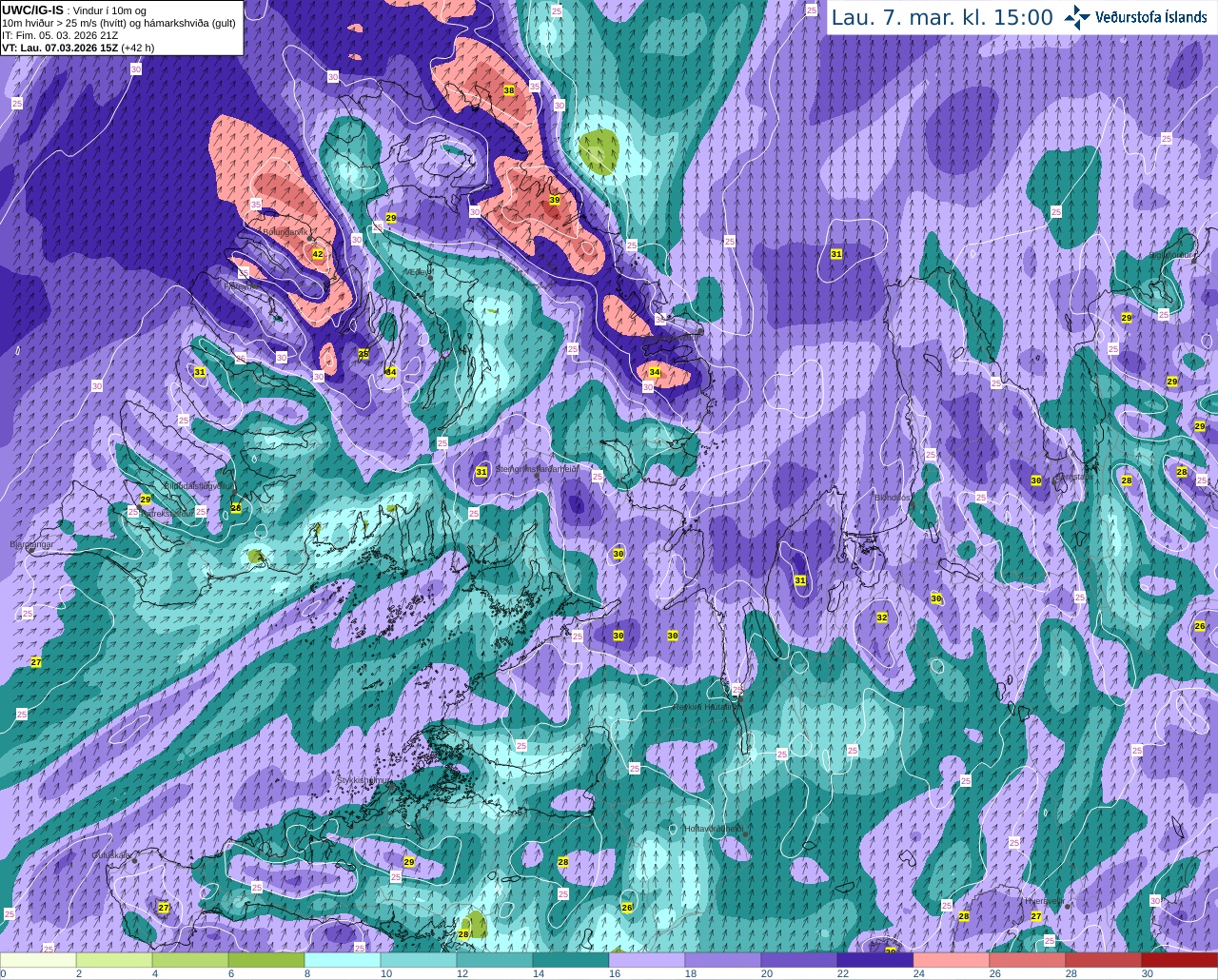
Task: Click the yellow 39 gust maximum label
Action: (x=555, y=200)
